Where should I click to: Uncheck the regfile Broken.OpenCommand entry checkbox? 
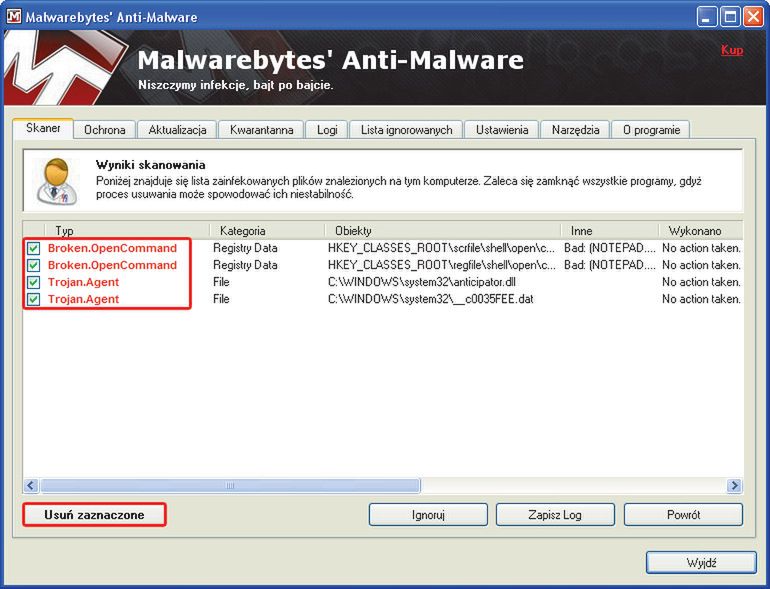point(33,265)
